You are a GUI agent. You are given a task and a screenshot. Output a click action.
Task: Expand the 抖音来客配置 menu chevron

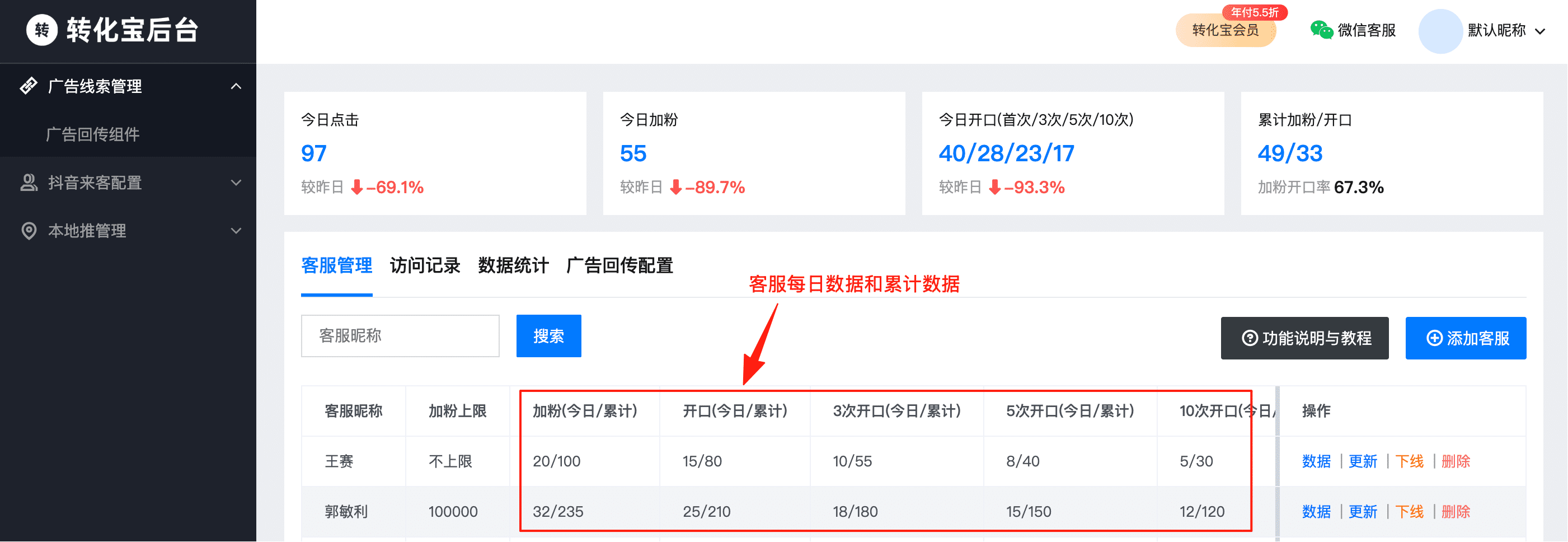tap(236, 183)
